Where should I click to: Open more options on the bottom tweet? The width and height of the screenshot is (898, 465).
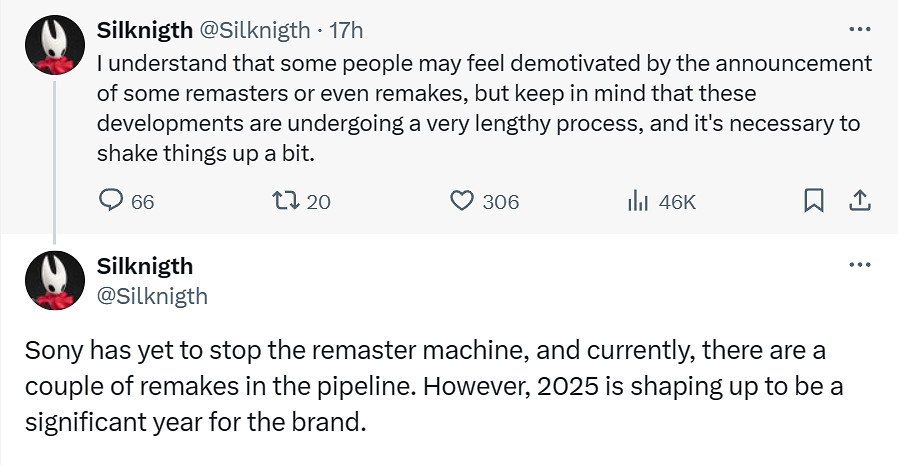tap(859, 265)
